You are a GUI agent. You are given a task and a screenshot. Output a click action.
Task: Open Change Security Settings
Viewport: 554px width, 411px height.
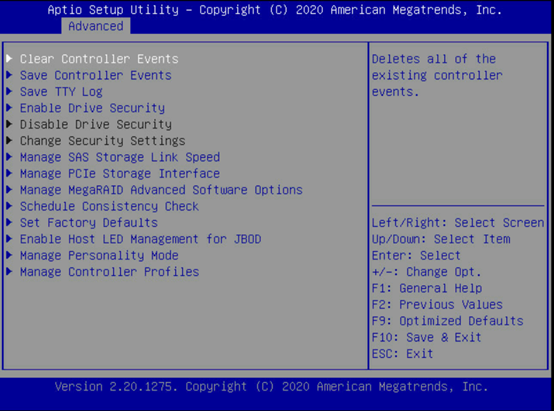102,141
